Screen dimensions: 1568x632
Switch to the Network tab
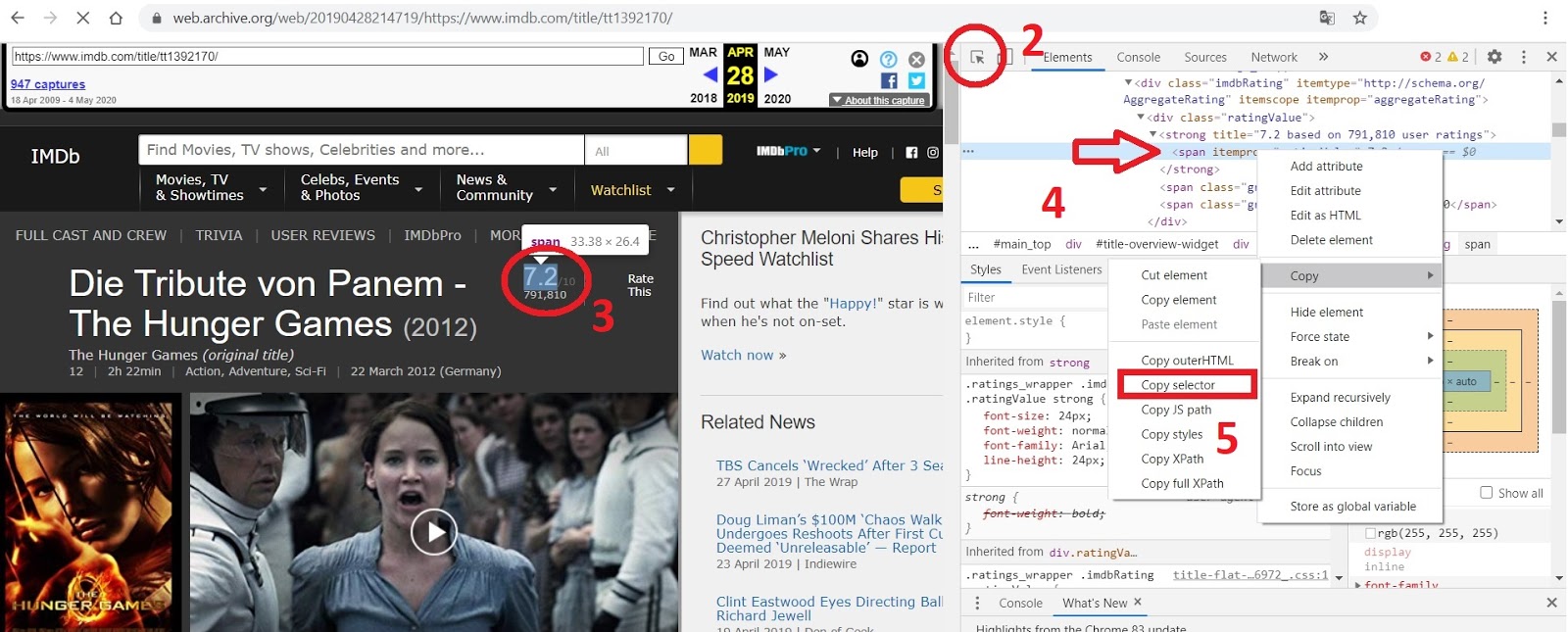(x=1274, y=58)
